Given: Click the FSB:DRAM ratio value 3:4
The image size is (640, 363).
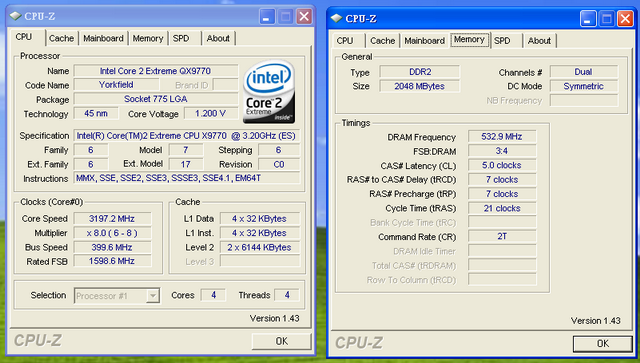Looking at the screenshot, I should (502, 151).
